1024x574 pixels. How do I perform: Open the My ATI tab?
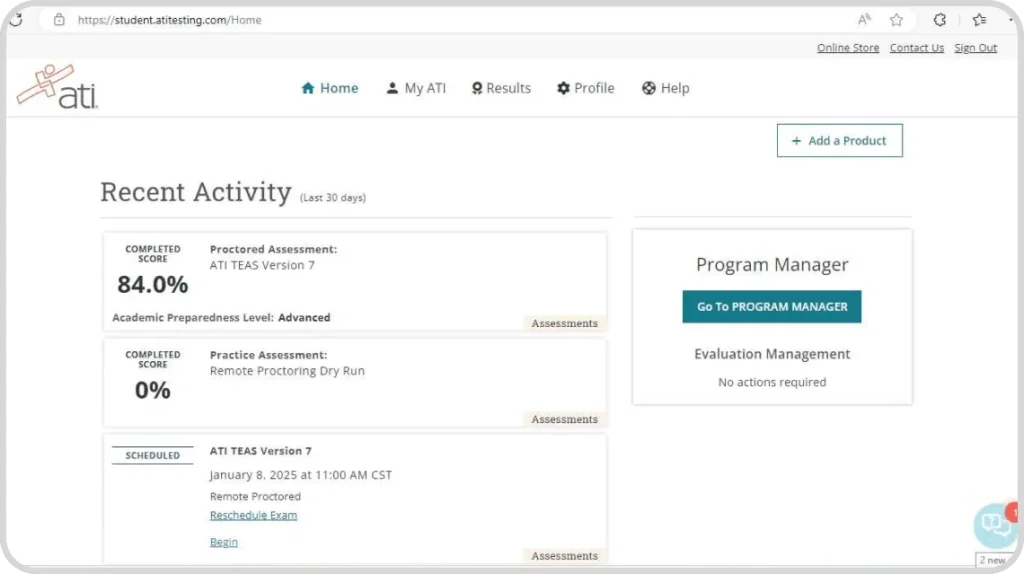(416, 88)
